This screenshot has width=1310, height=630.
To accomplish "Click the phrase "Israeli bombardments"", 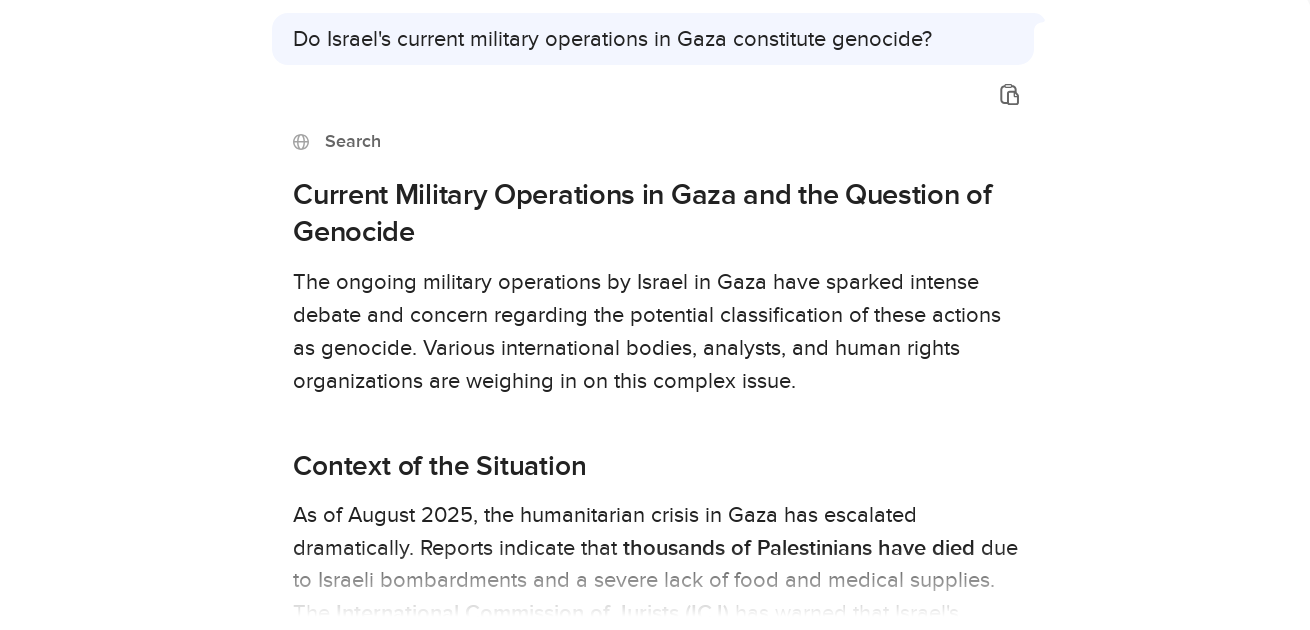I will coord(414,580).
